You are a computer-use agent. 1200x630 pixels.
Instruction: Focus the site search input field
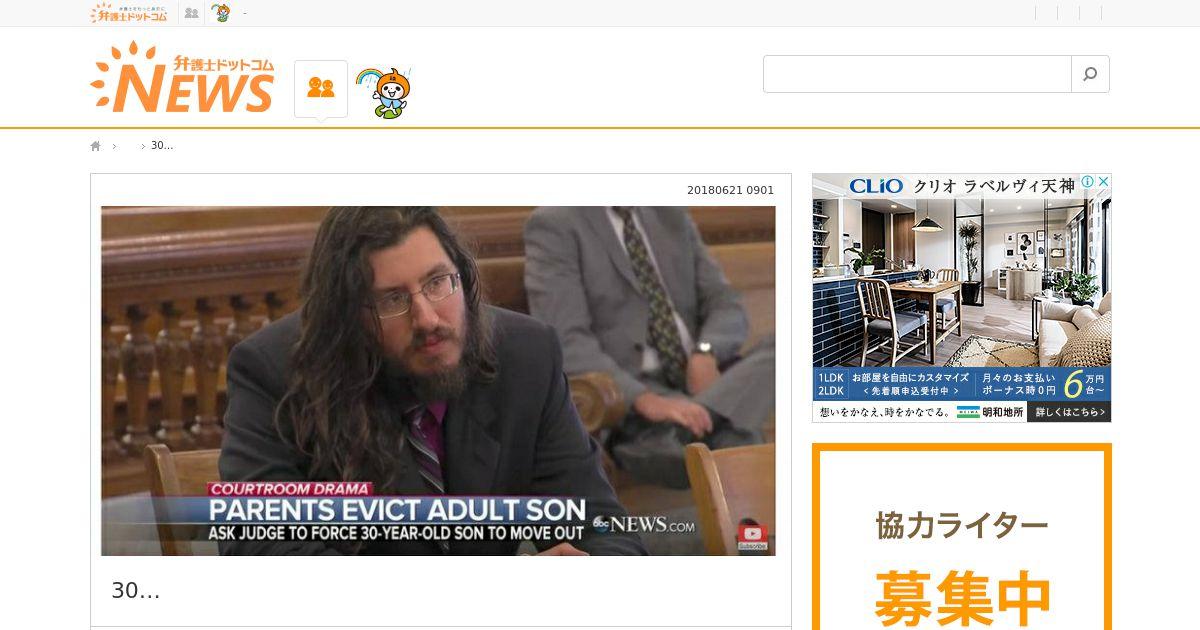coord(917,74)
